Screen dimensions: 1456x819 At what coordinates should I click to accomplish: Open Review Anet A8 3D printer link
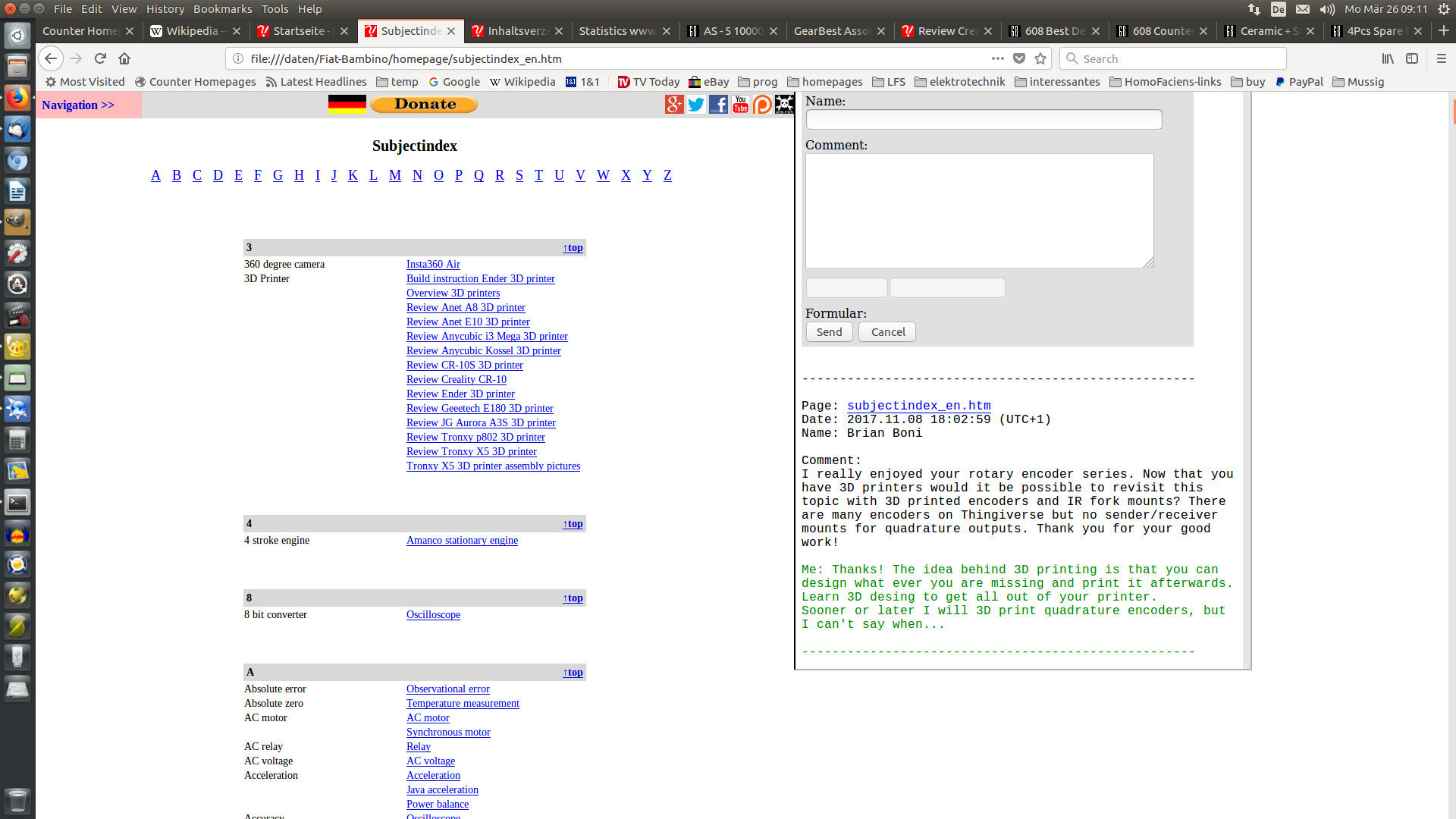(x=466, y=307)
